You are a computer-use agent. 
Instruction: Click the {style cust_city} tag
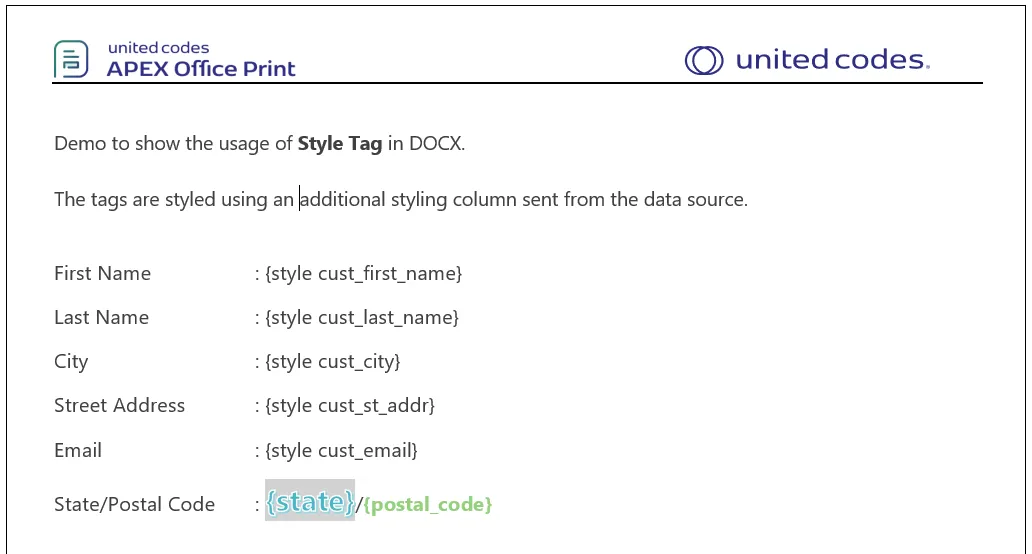click(x=332, y=362)
